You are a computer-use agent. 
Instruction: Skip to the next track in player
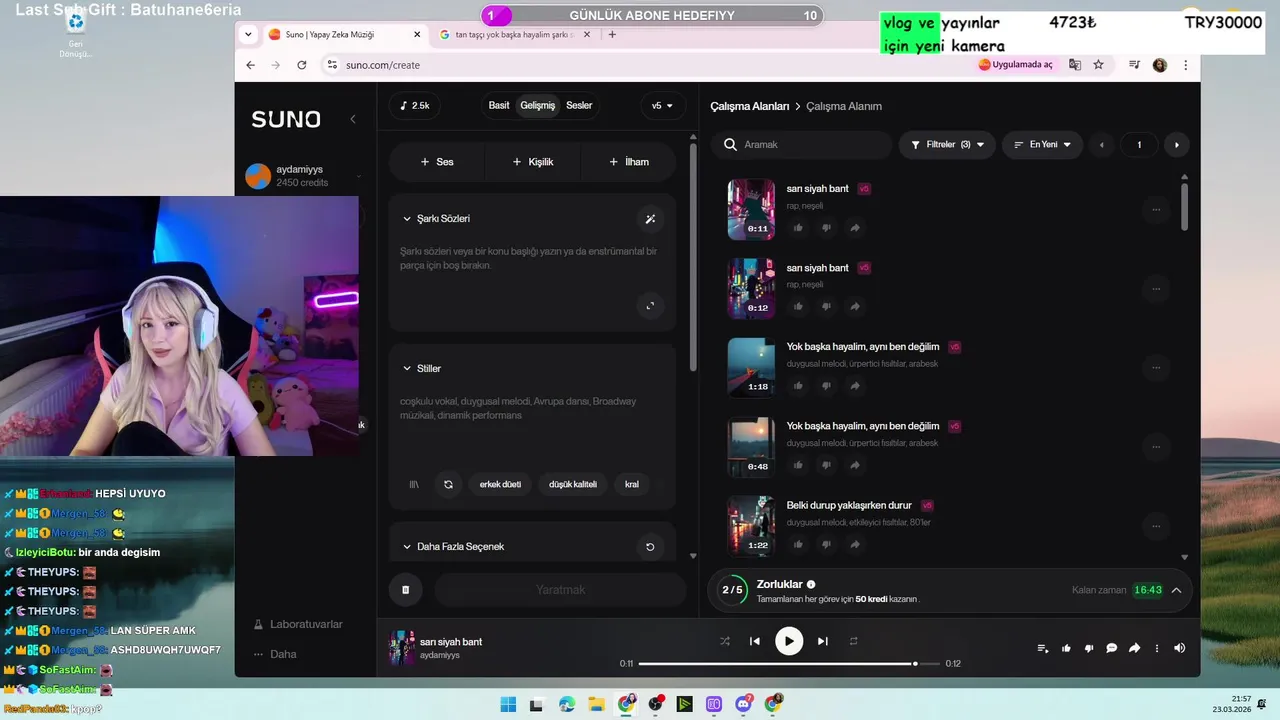point(822,641)
